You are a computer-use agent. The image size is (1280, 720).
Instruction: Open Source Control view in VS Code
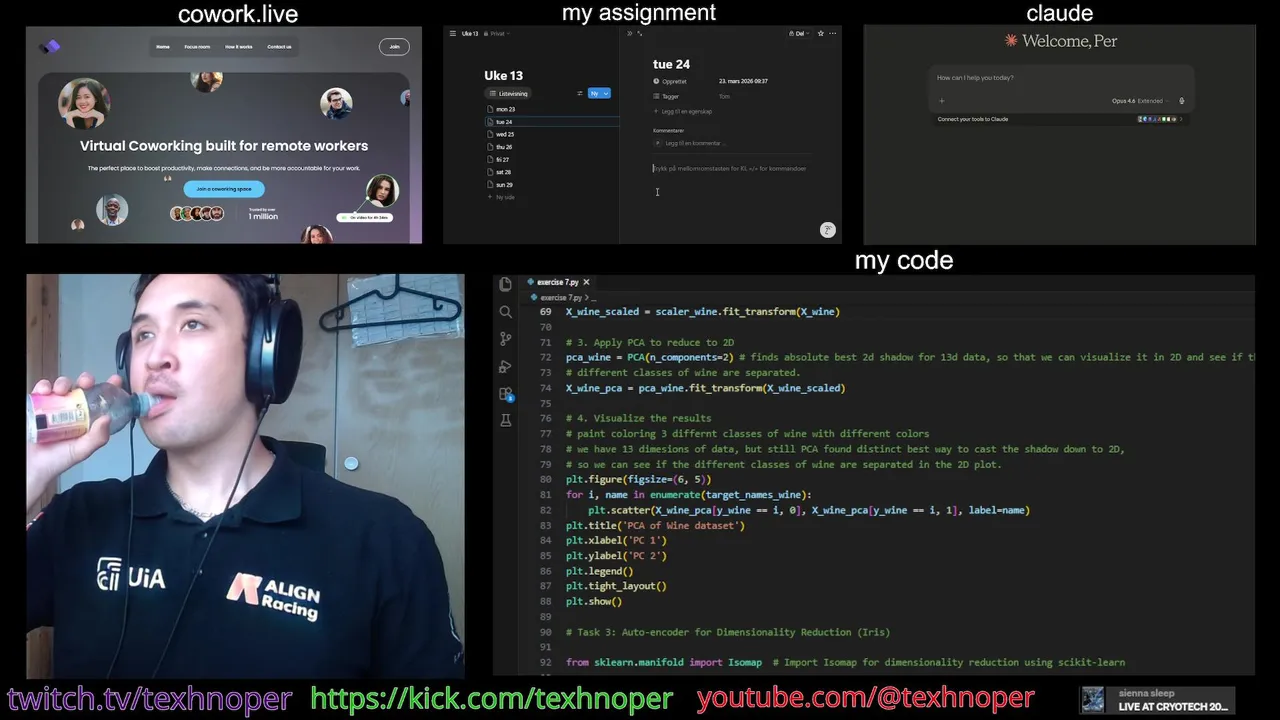pos(505,339)
